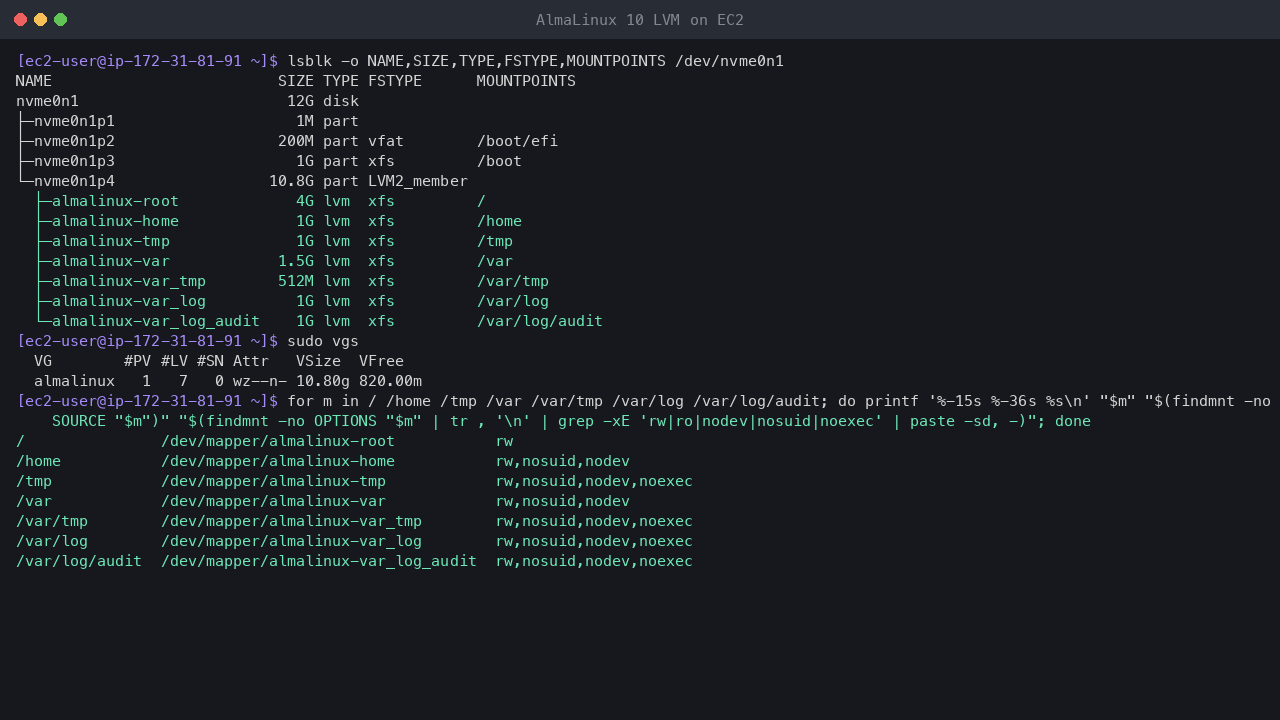Click the "#PV" column header
The height and width of the screenshot is (720, 1280).
(138, 361)
